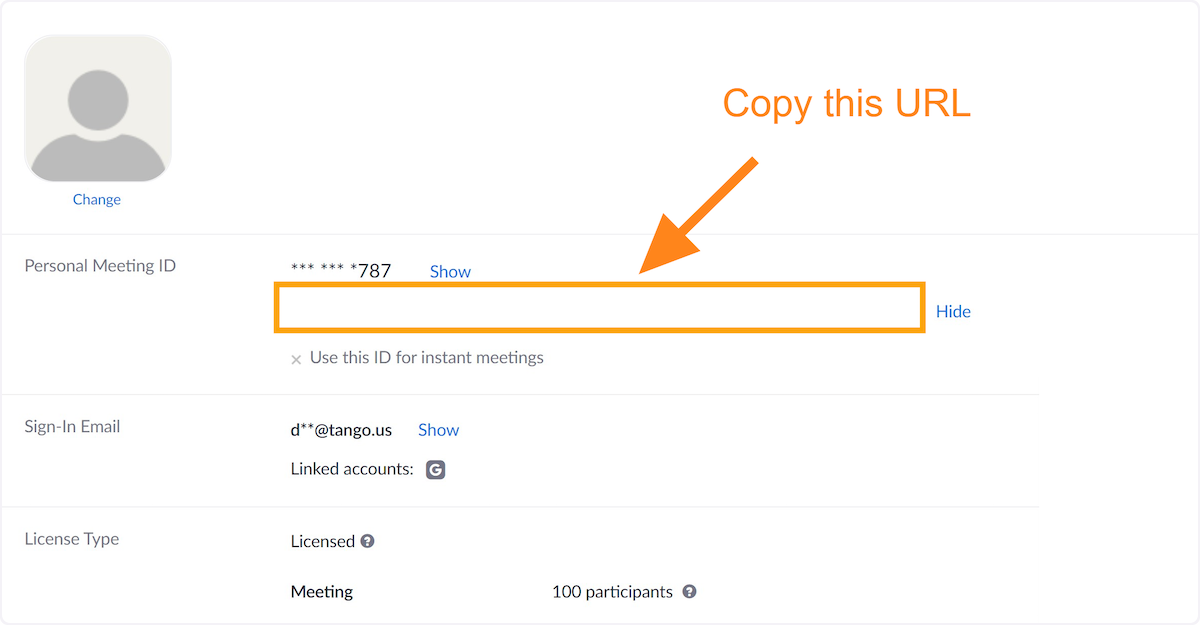Click the masked meeting ID ending in 787
Viewport: 1200px width, 625px height.
coord(341,270)
